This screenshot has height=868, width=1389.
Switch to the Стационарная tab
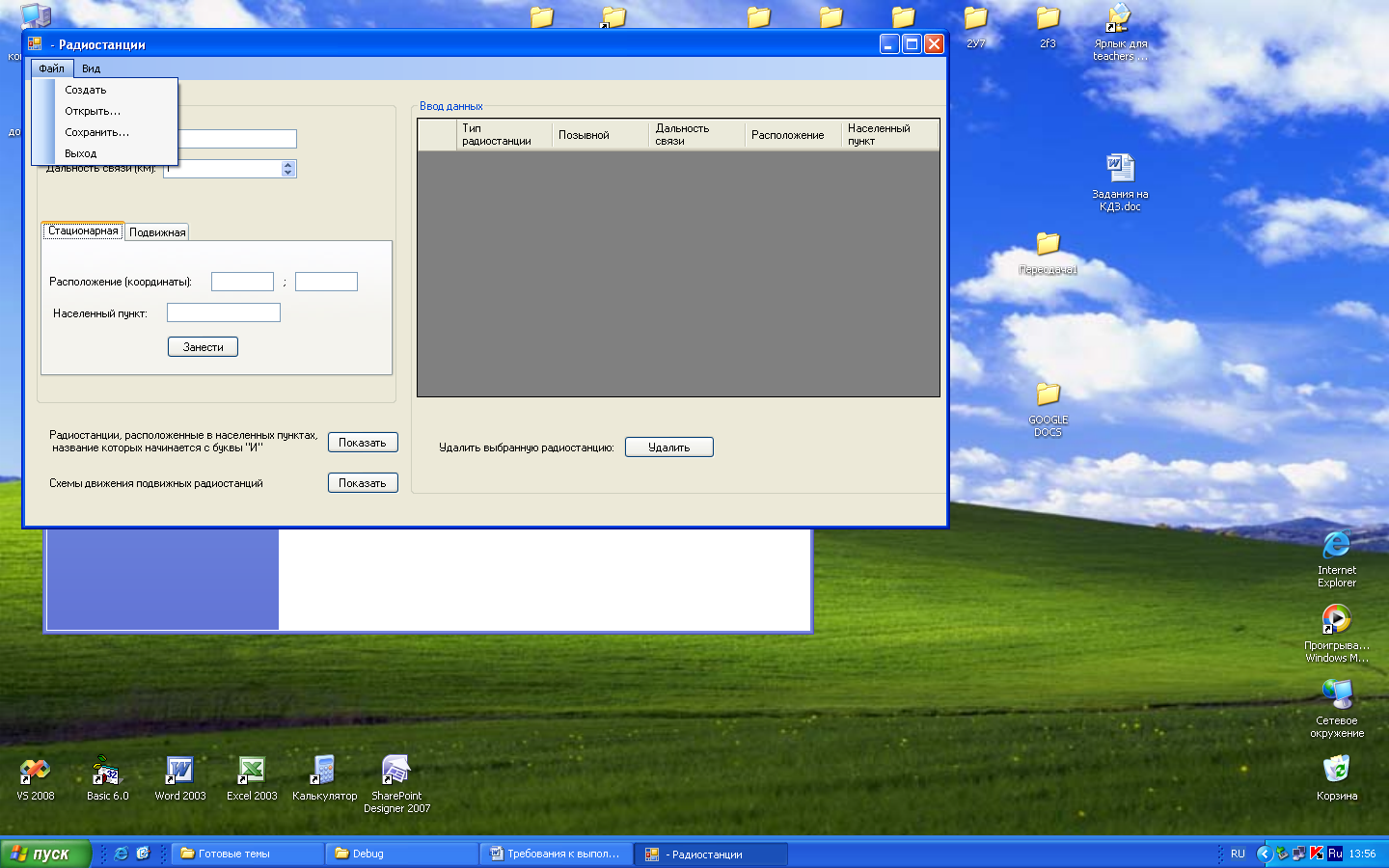83,231
